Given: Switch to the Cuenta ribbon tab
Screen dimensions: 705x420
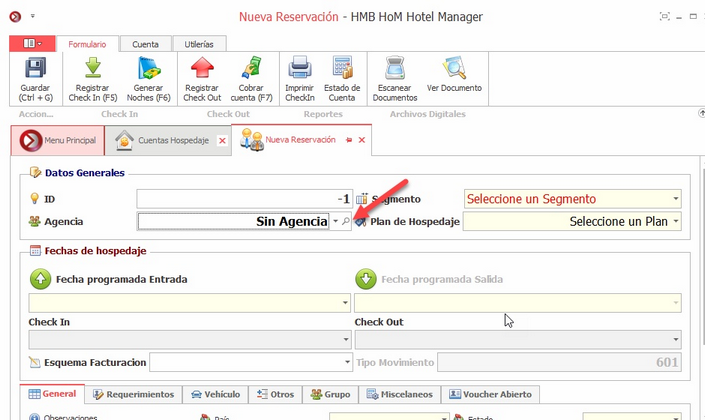Looking at the screenshot, I should coord(145,44).
